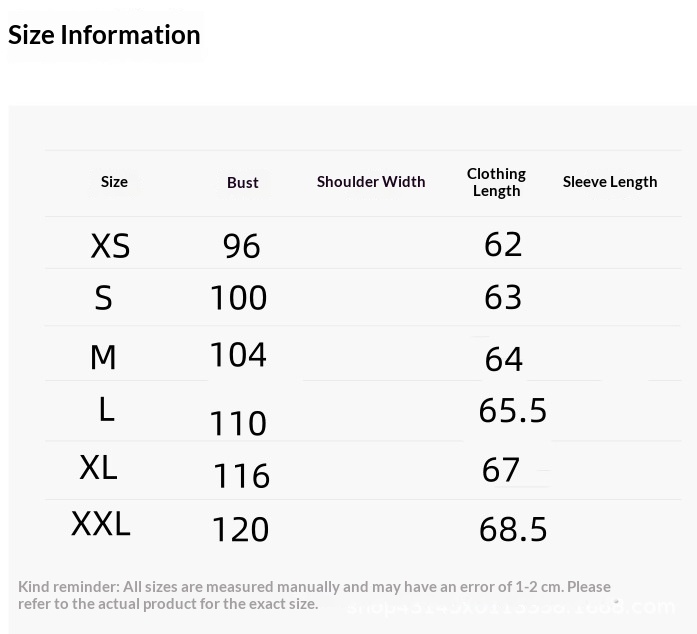Select the M size row label
Viewport: 697px width, 634px height.
(x=103, y=357)
